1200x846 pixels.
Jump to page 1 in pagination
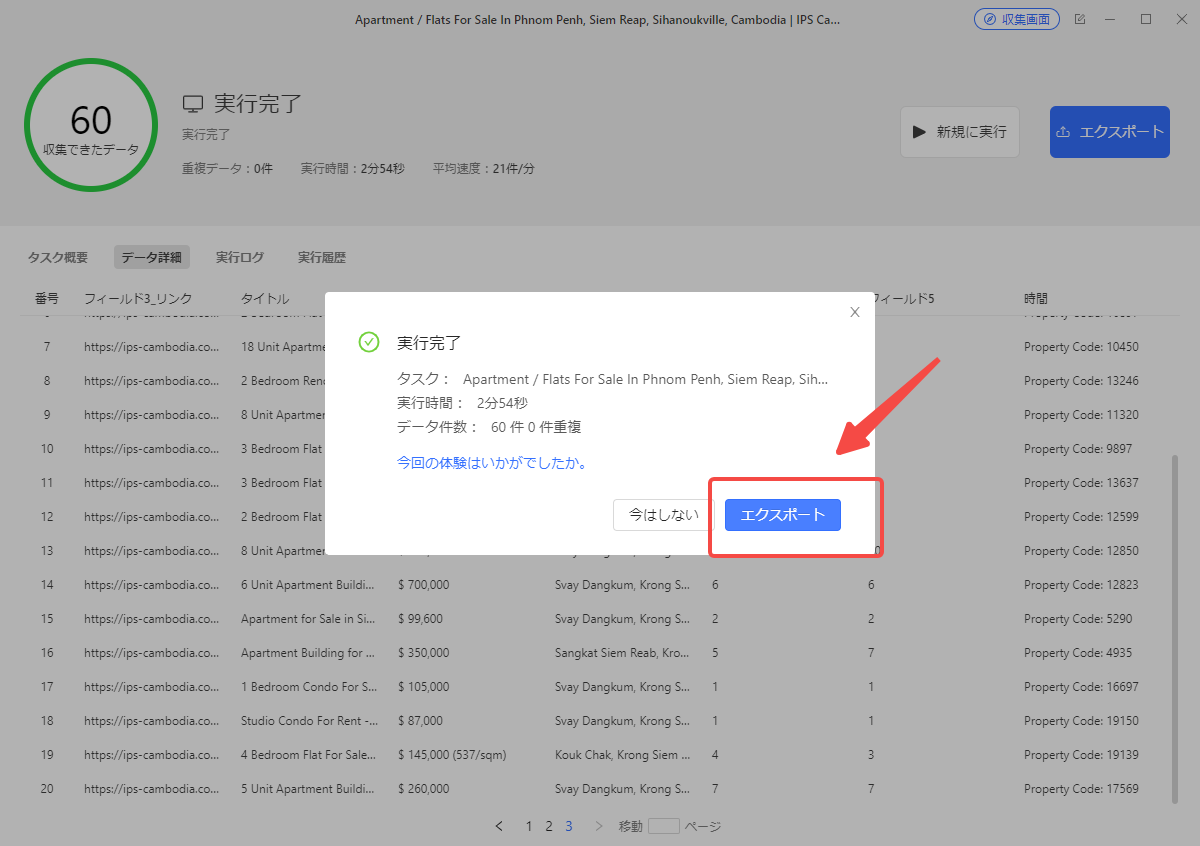[x=529, y=826]
